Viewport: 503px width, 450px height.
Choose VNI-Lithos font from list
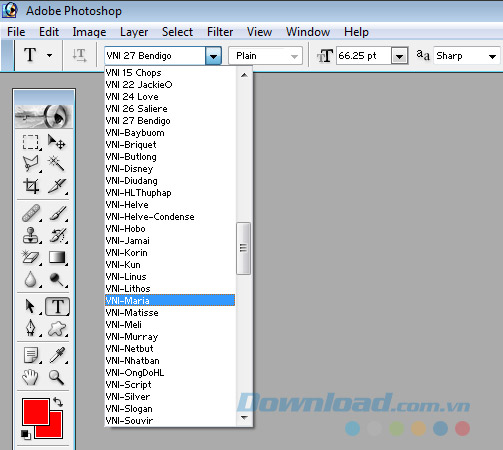tap(170, 289)
